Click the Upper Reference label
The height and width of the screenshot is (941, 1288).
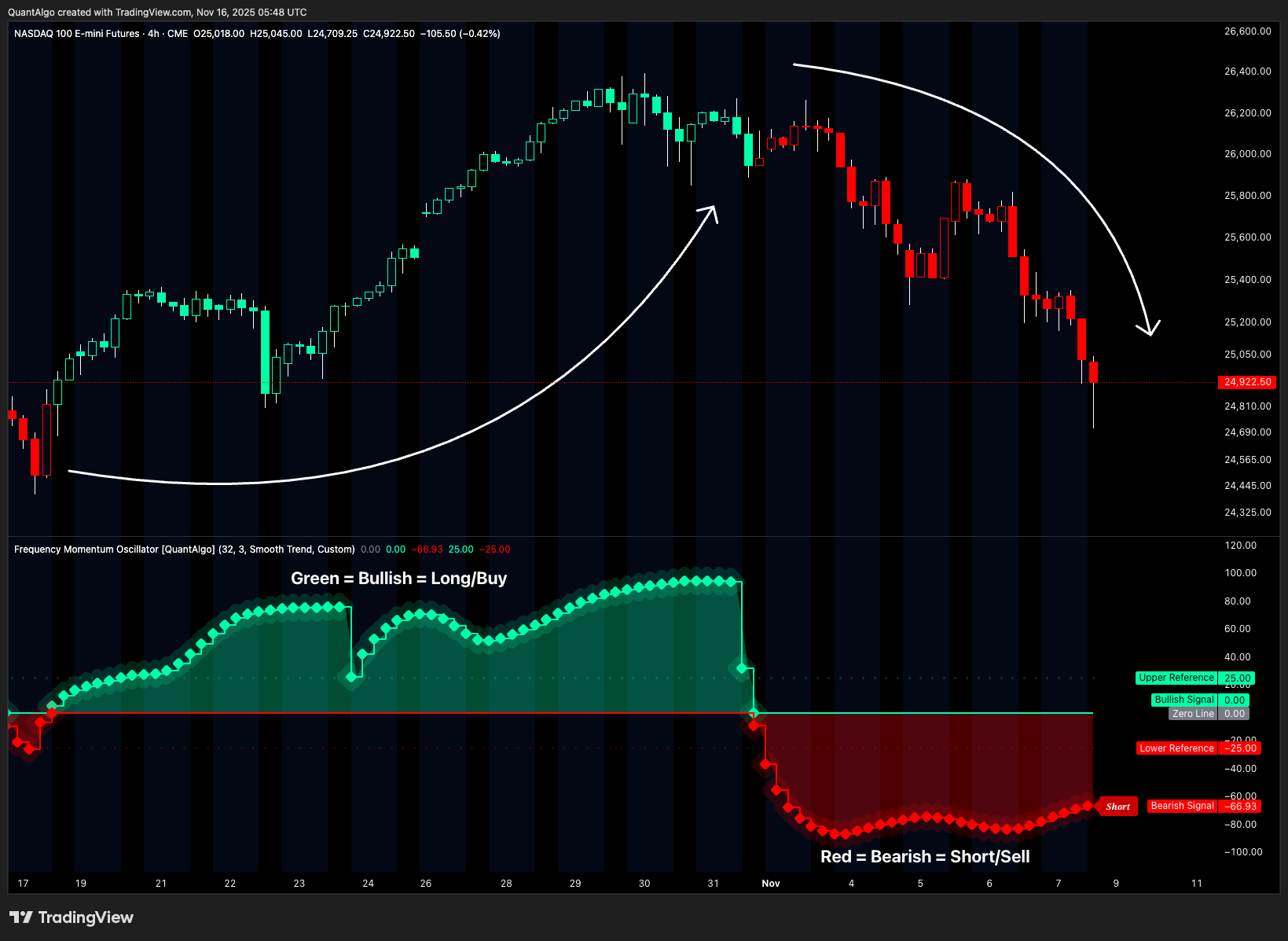[1176, 678]
